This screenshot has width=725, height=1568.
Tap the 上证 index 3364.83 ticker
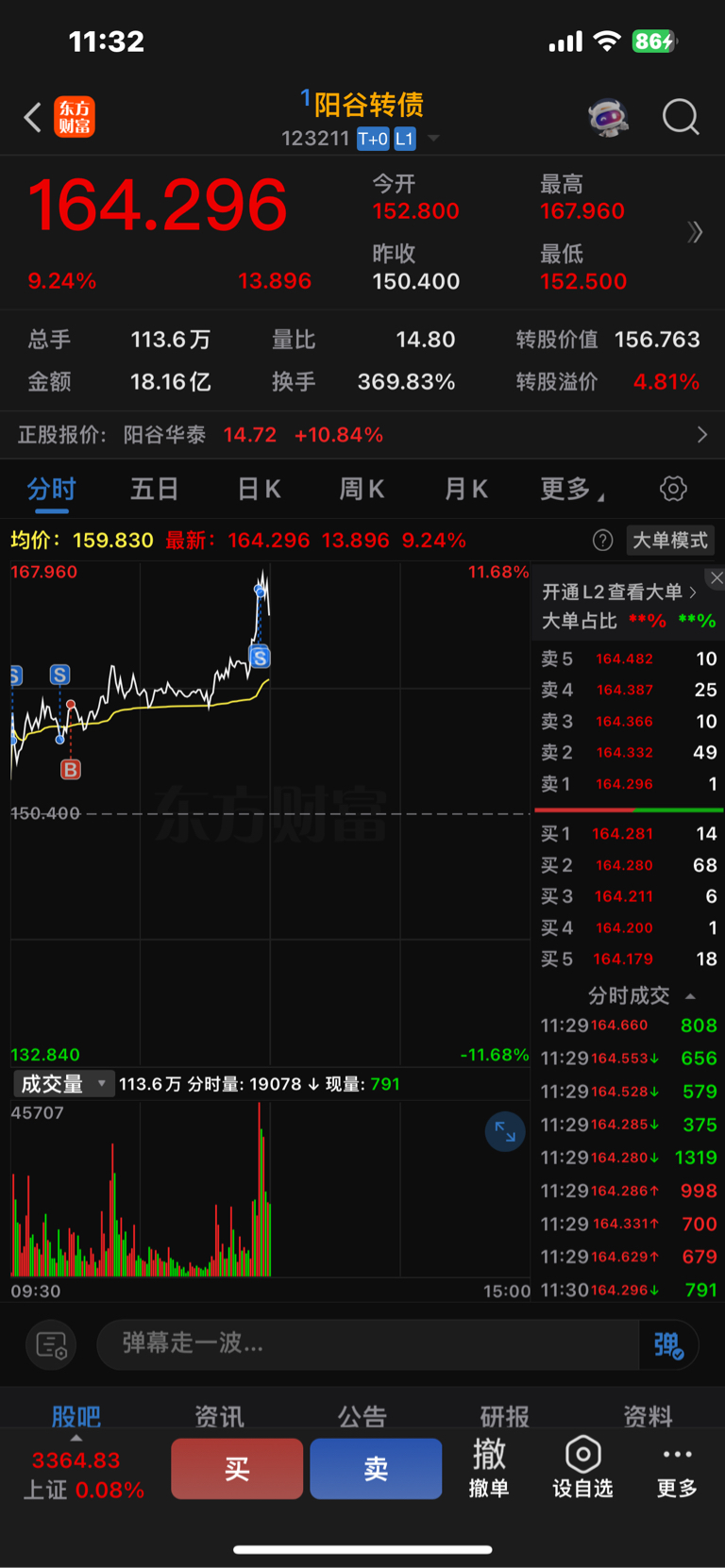tap(83, 1475)
